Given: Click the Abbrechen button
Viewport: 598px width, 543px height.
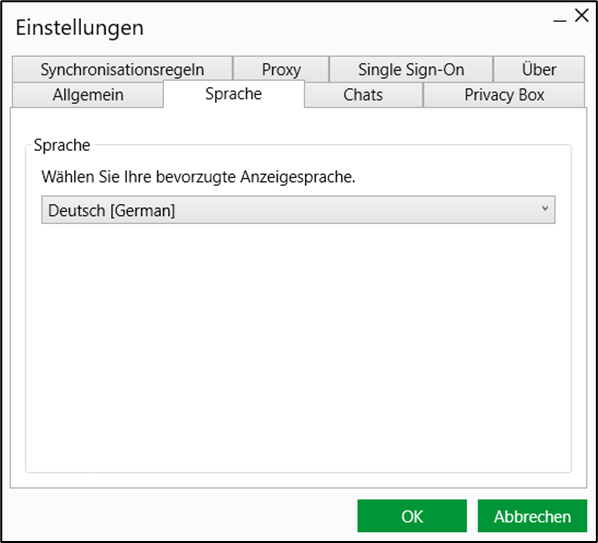Looking at the screenshot, I should [x=532, y=516].
